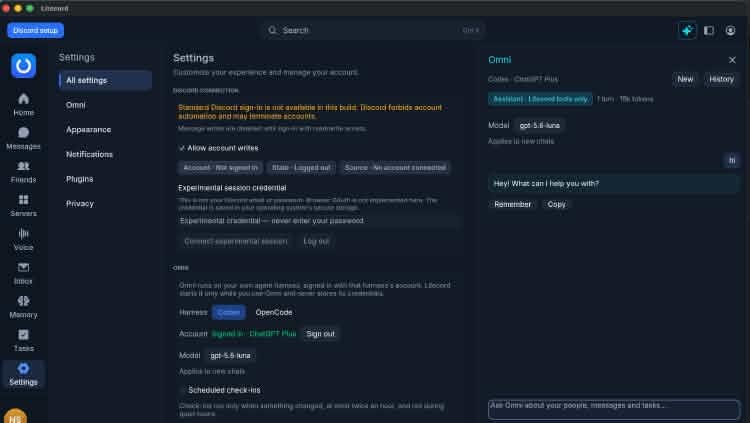750x423 pixels.
Task: Select the OpenCode harness option
Action: click(x=274, y=312)
